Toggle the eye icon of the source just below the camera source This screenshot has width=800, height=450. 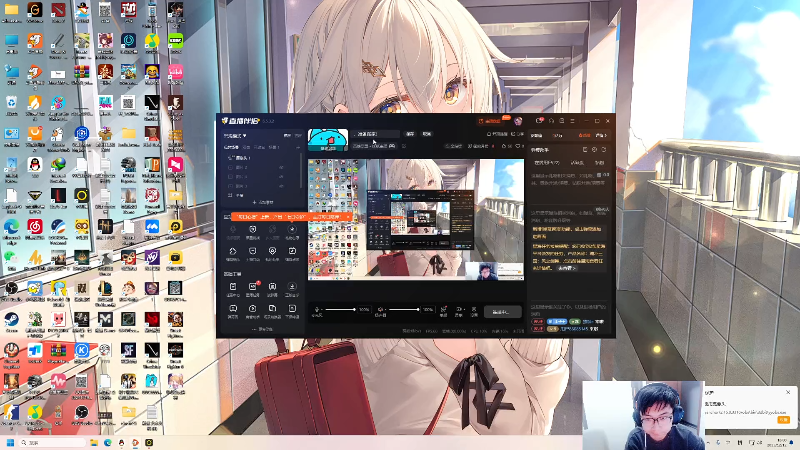[x=281, y=167]
